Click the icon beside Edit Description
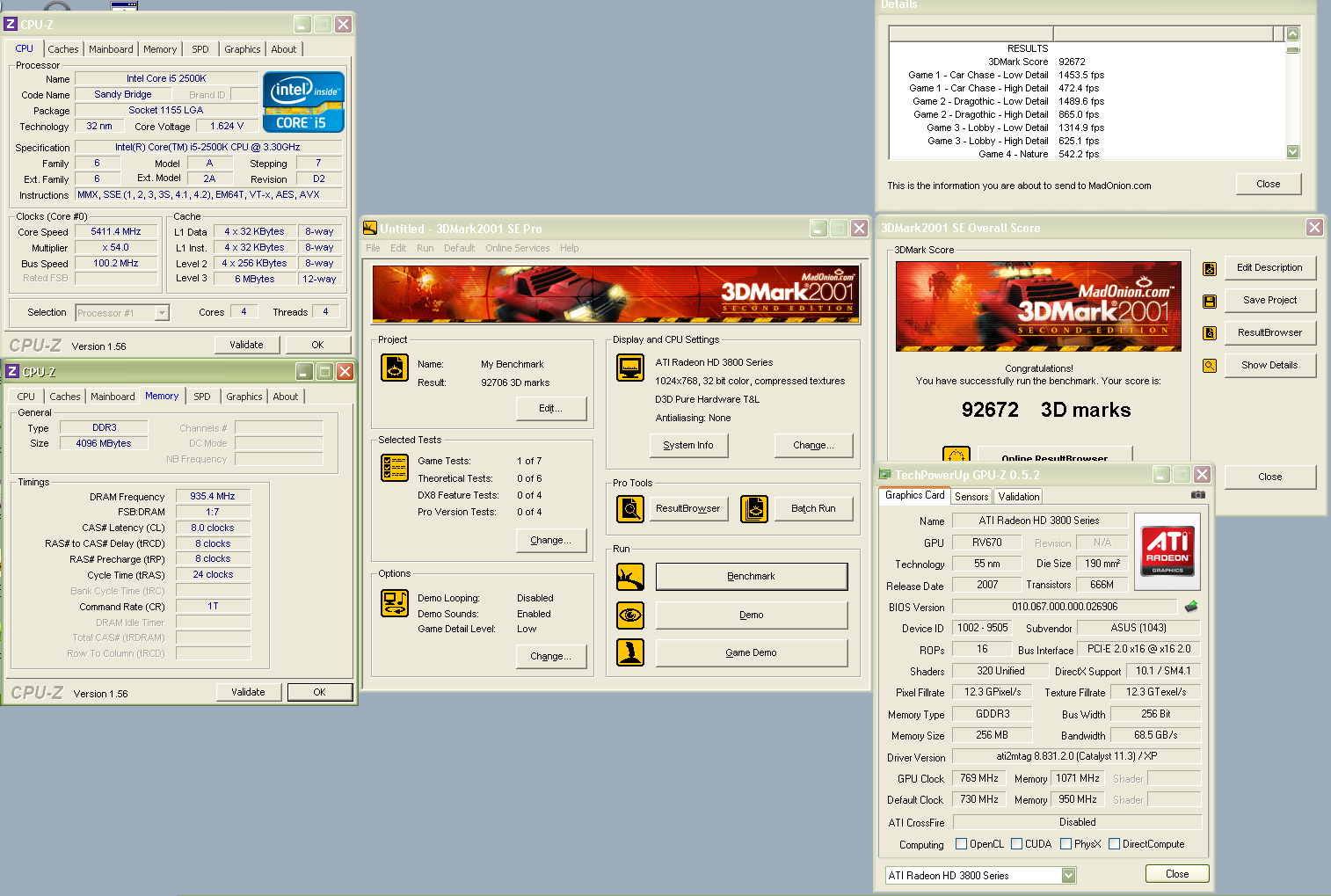Viewport: 1331px width, 896px height. click(1210, 269)
